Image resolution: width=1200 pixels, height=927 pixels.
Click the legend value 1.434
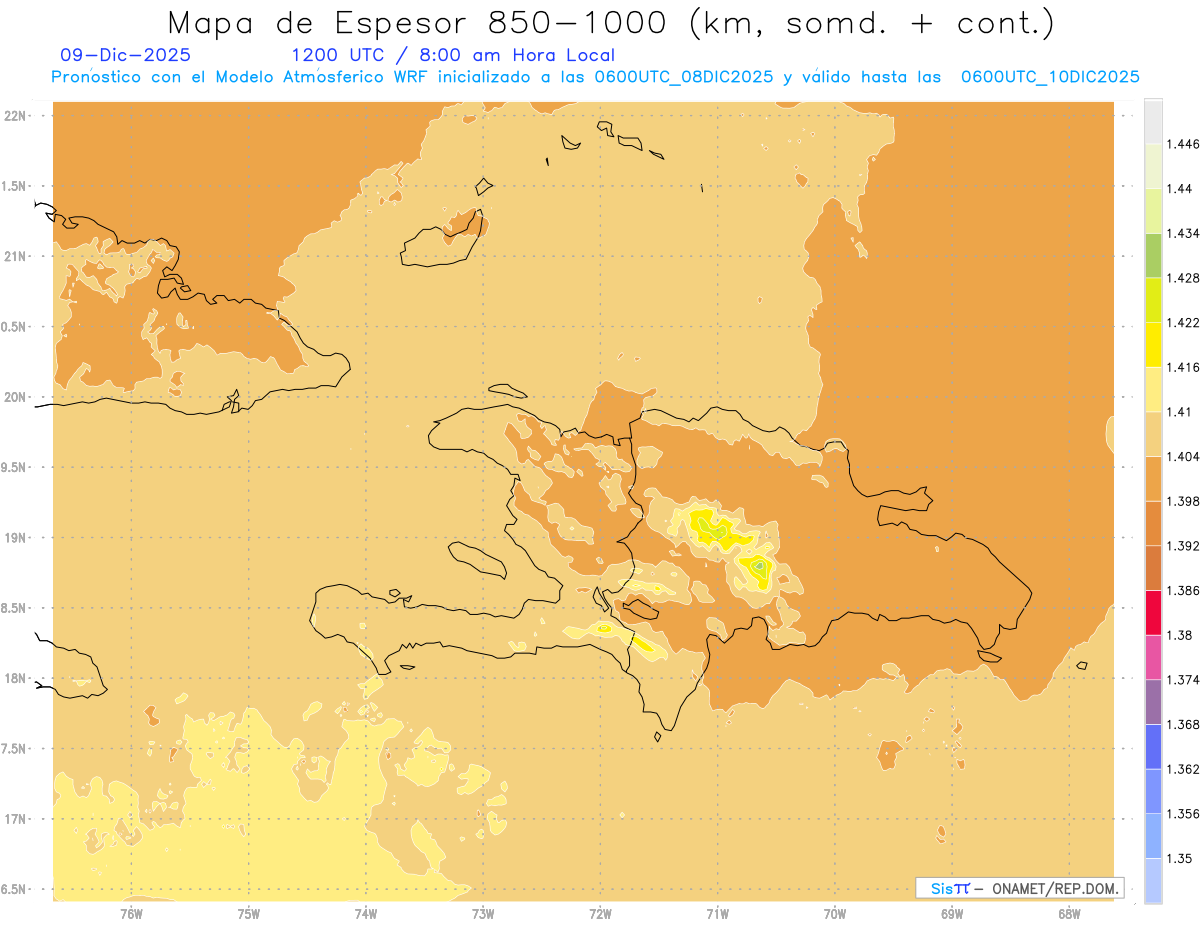click(1184, 233)
